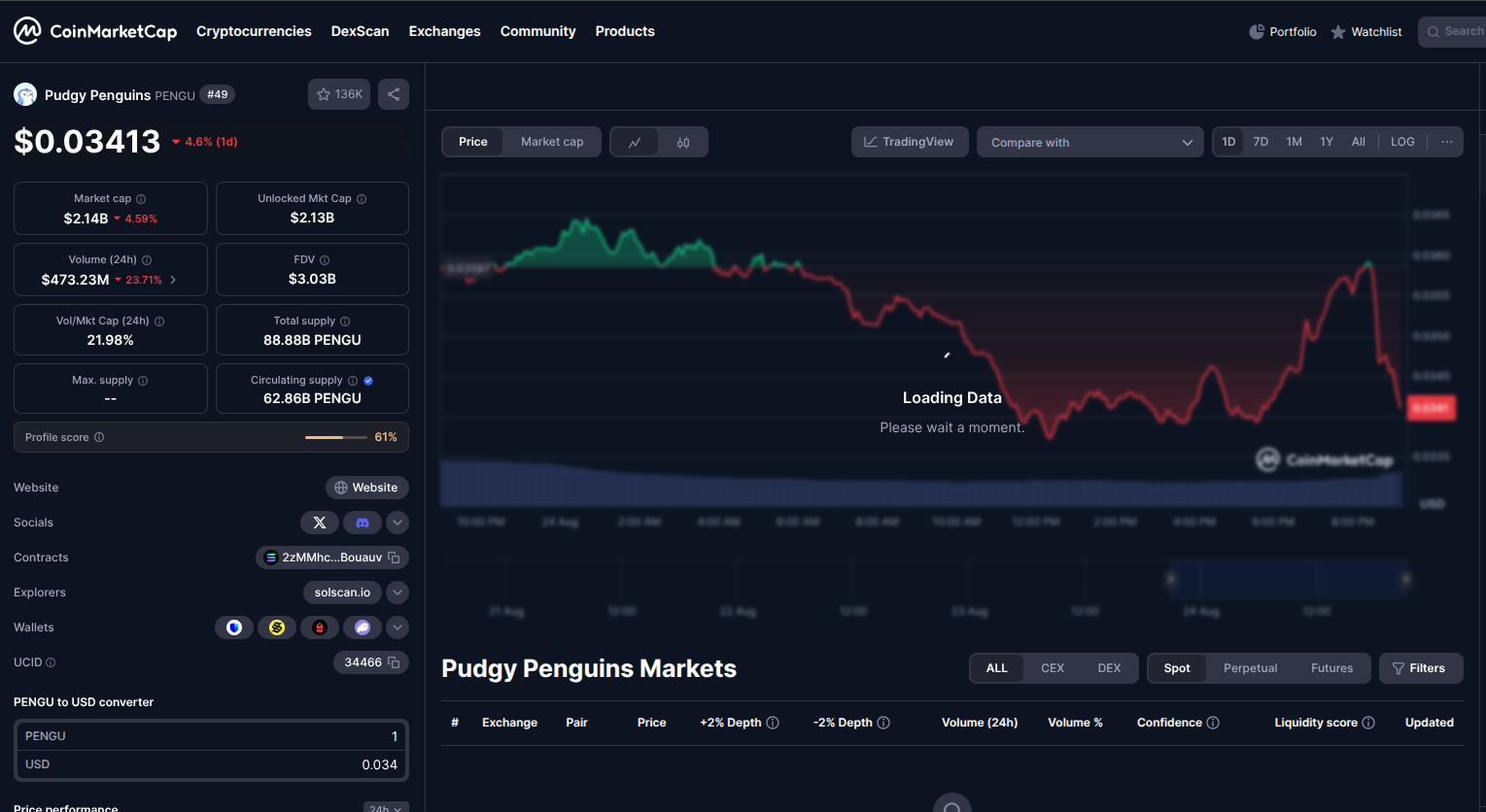Show Circulating supply info icon
Image resolution: width=1486 pixels, height=812 pixels.
coord(353,381)
